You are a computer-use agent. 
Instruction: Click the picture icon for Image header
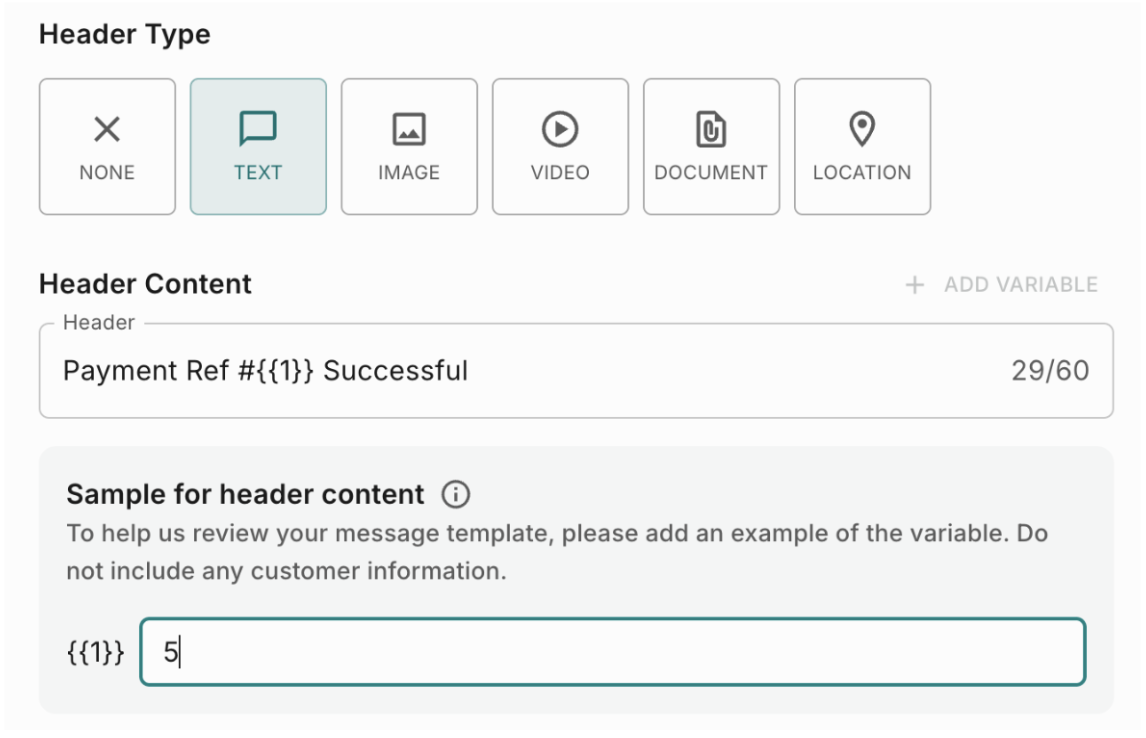point(409,129)
